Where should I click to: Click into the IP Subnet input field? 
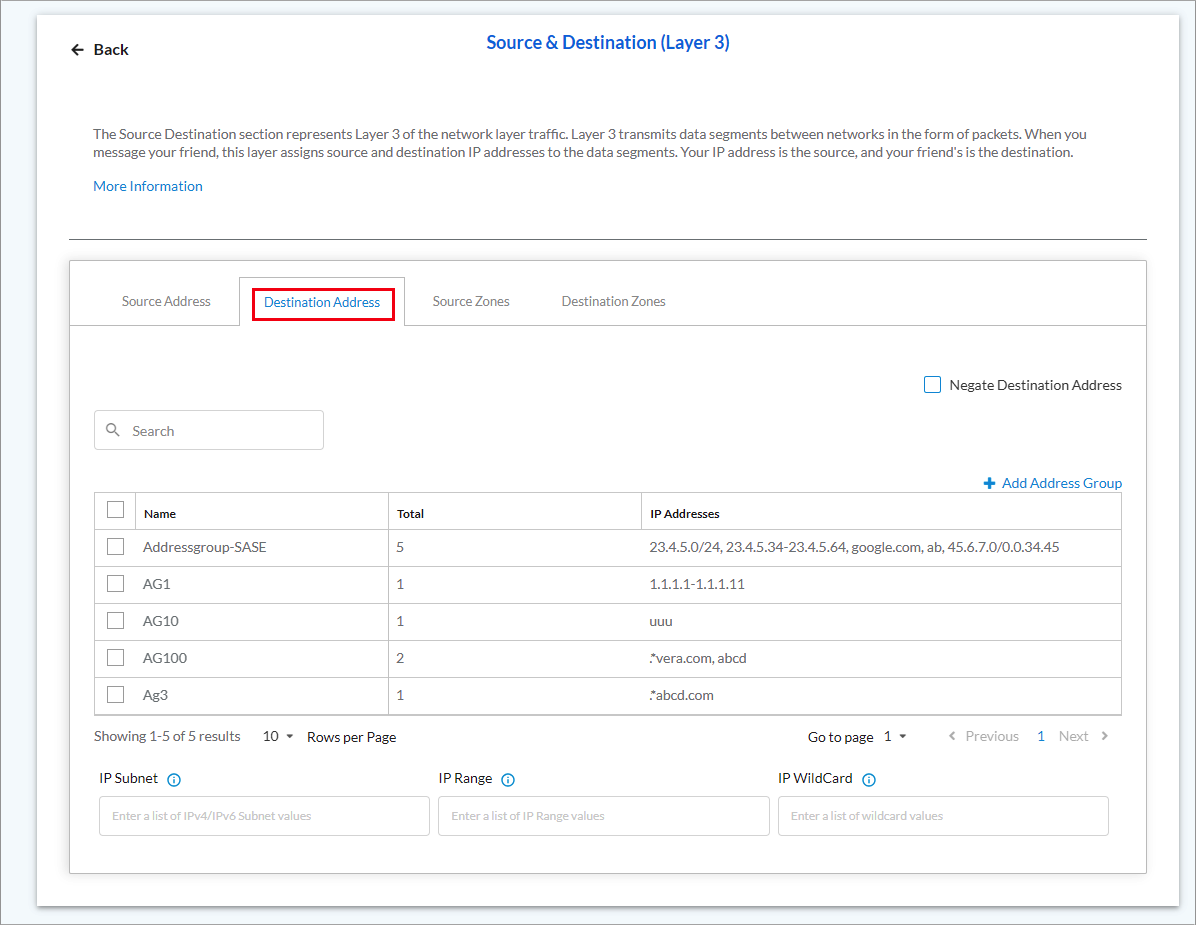pos(264,816)
